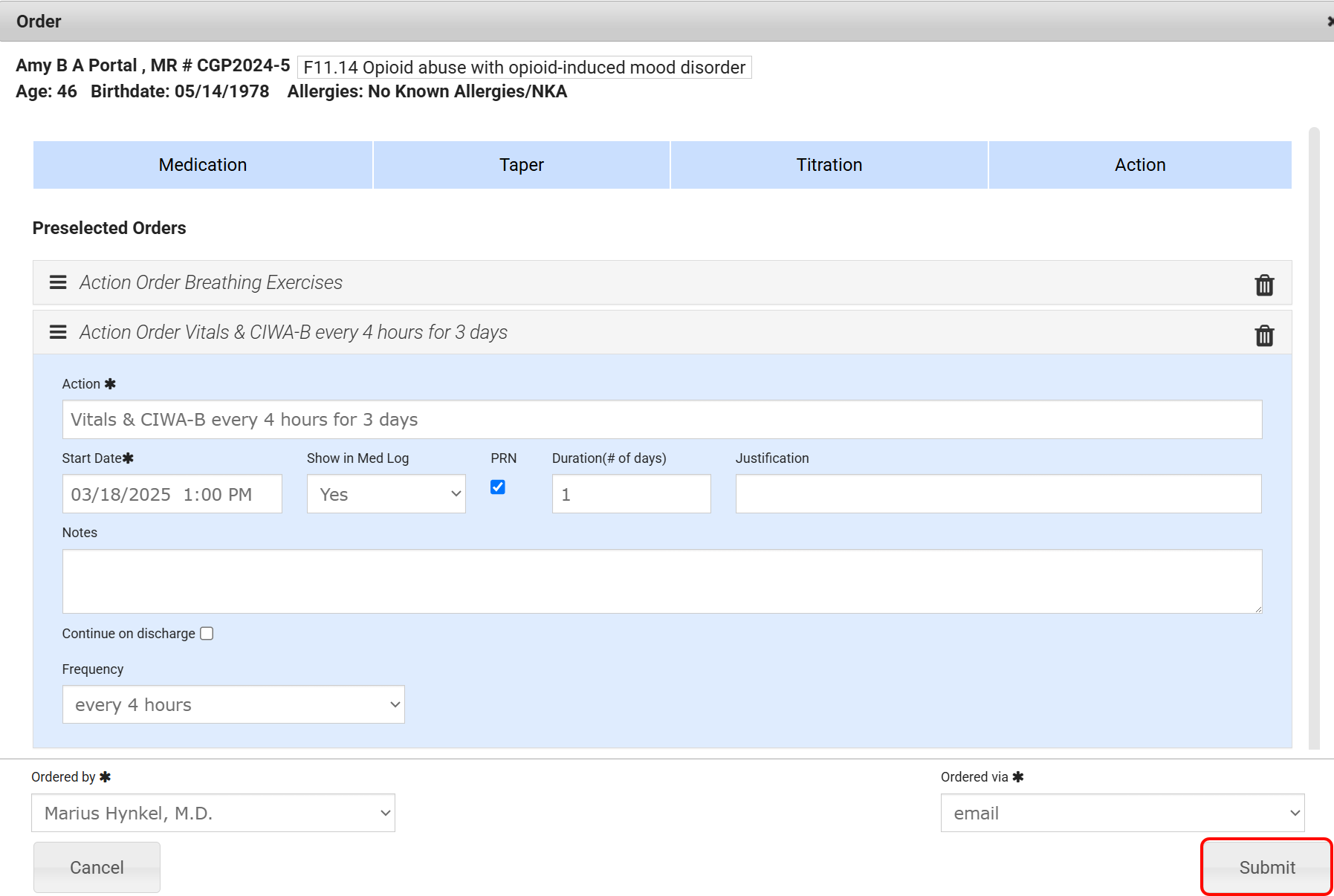Select the Action tab
This screenshot has height=896, width=1334.
point(1139,165)
